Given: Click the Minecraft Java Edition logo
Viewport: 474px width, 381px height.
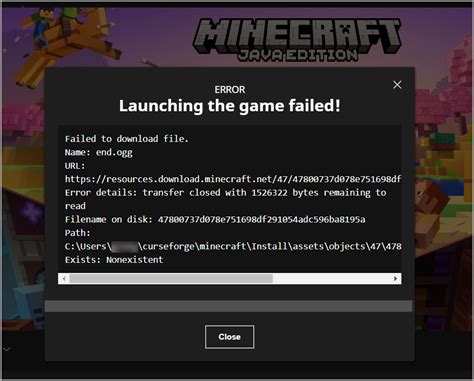Looking at the screenshot, I should (x=297, y=41).
